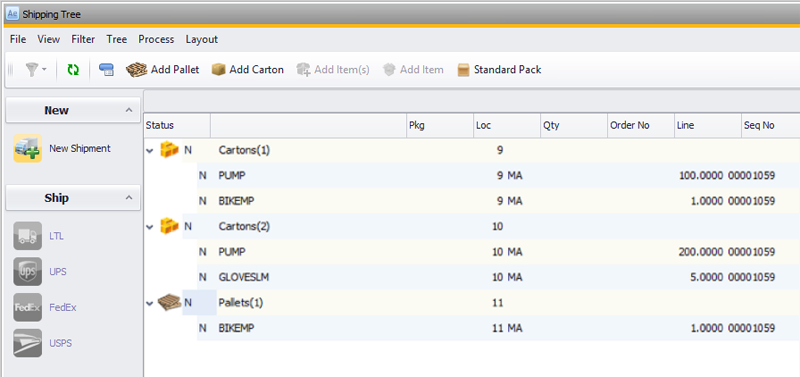Select the GLOVESLM row
Screen dimensions: 800x377
click(x=498, y=278)
